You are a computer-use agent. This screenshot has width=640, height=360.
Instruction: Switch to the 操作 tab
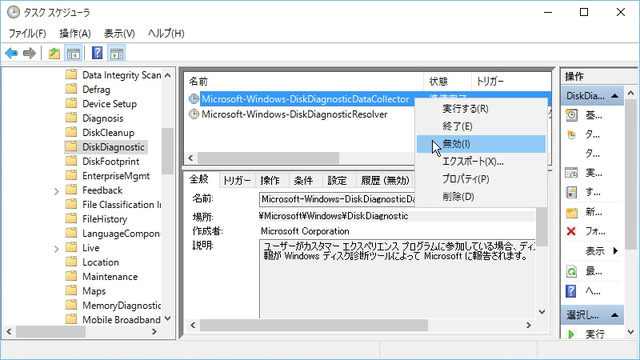click(x=270, y=181)
